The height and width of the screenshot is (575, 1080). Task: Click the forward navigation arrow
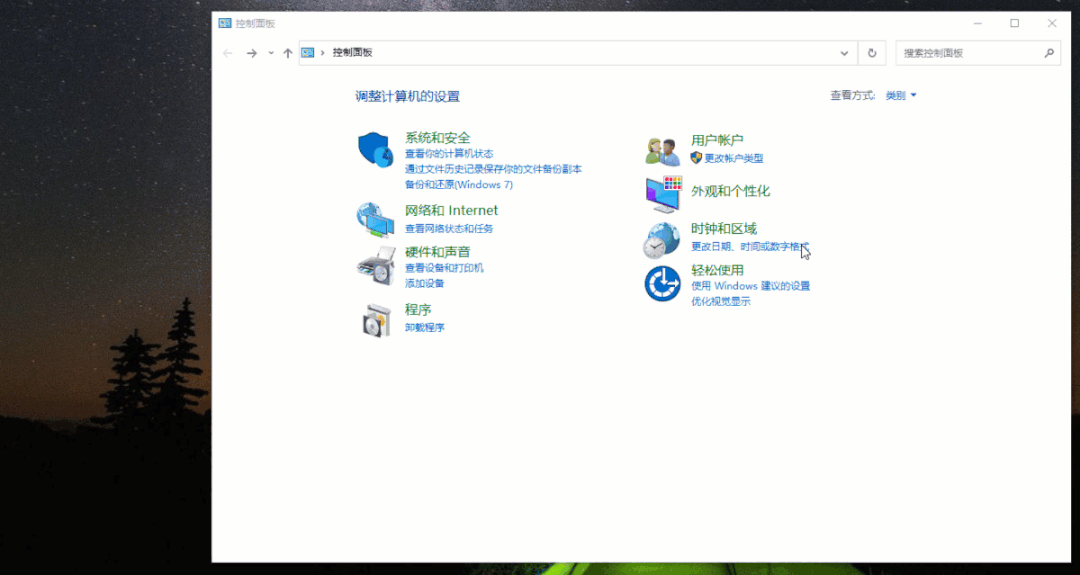pyautogui.click(x=251, y=53)
